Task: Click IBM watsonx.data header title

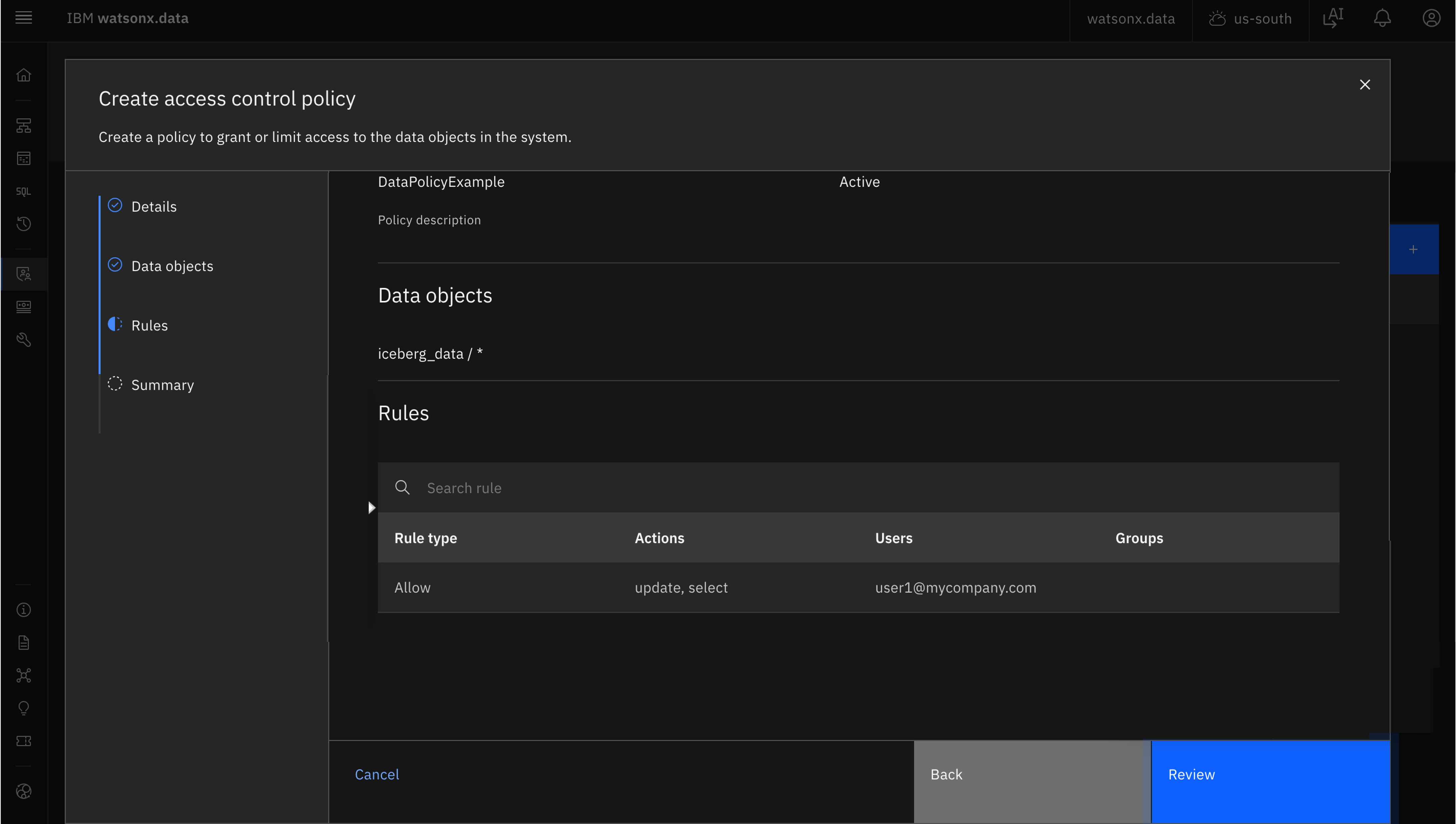Action: (x=127, y=18)
